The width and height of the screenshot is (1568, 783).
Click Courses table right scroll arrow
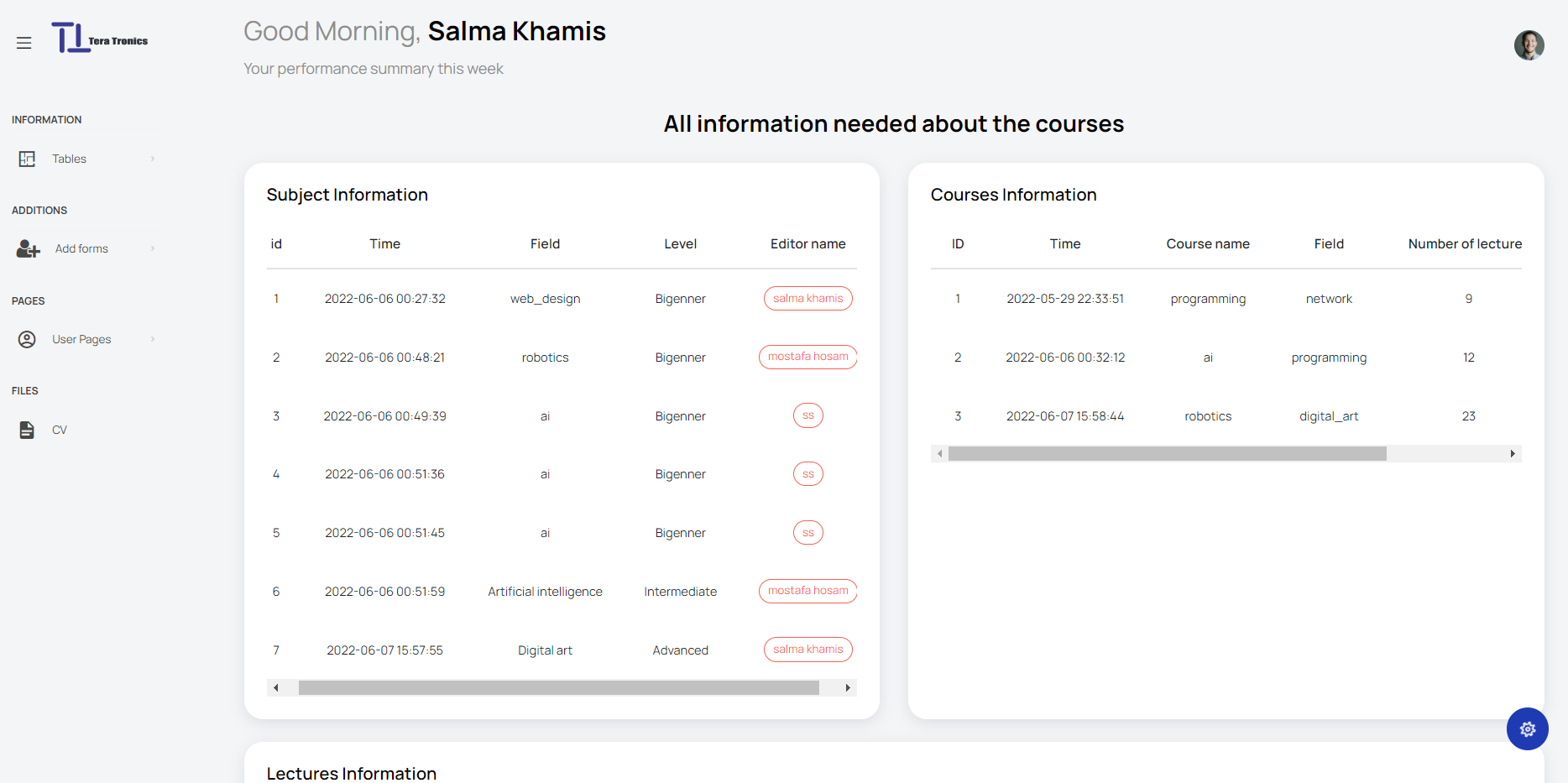tap(1513, 454)
